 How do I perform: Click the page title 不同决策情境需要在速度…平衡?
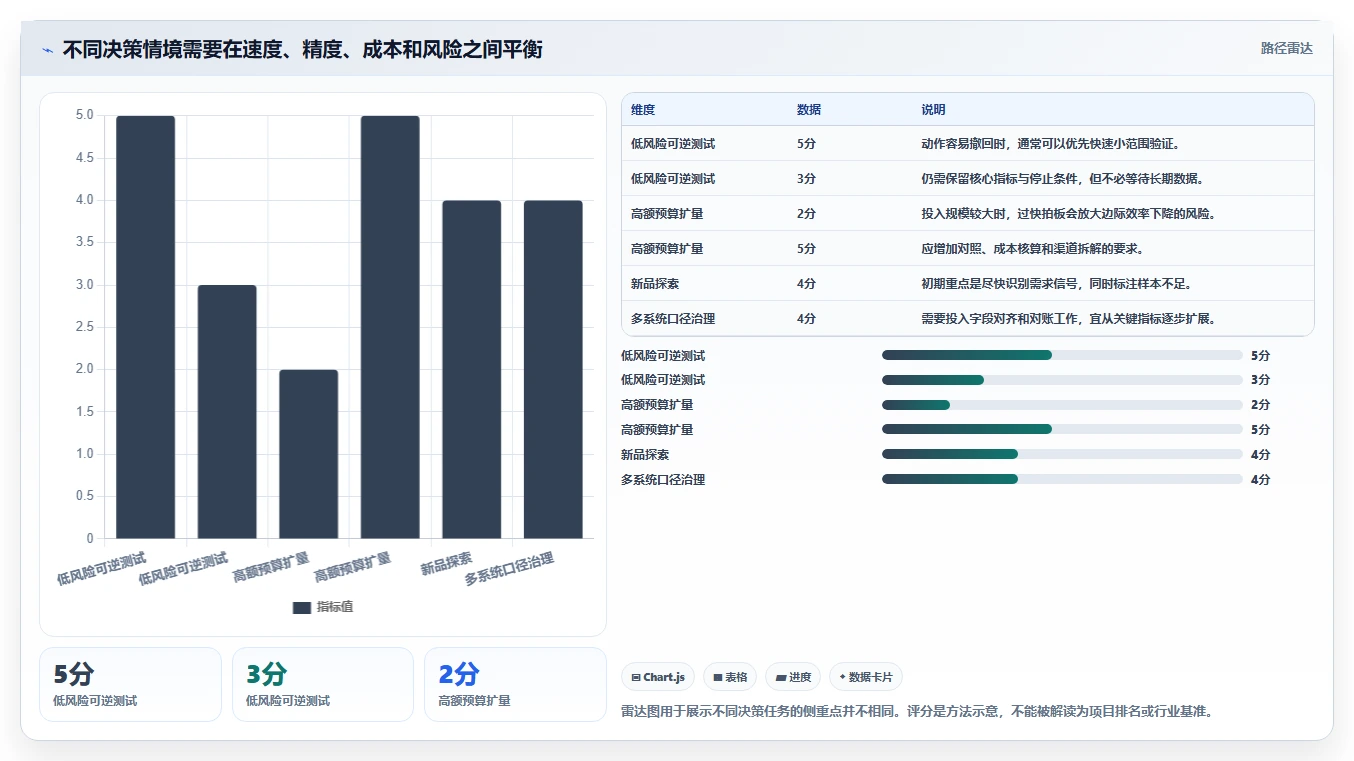[302, 49]
